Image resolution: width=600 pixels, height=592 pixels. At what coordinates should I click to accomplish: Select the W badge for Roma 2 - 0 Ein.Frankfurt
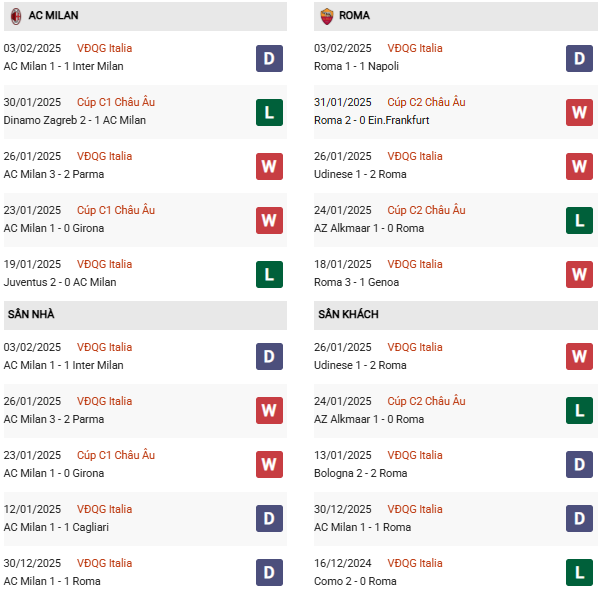579,112
